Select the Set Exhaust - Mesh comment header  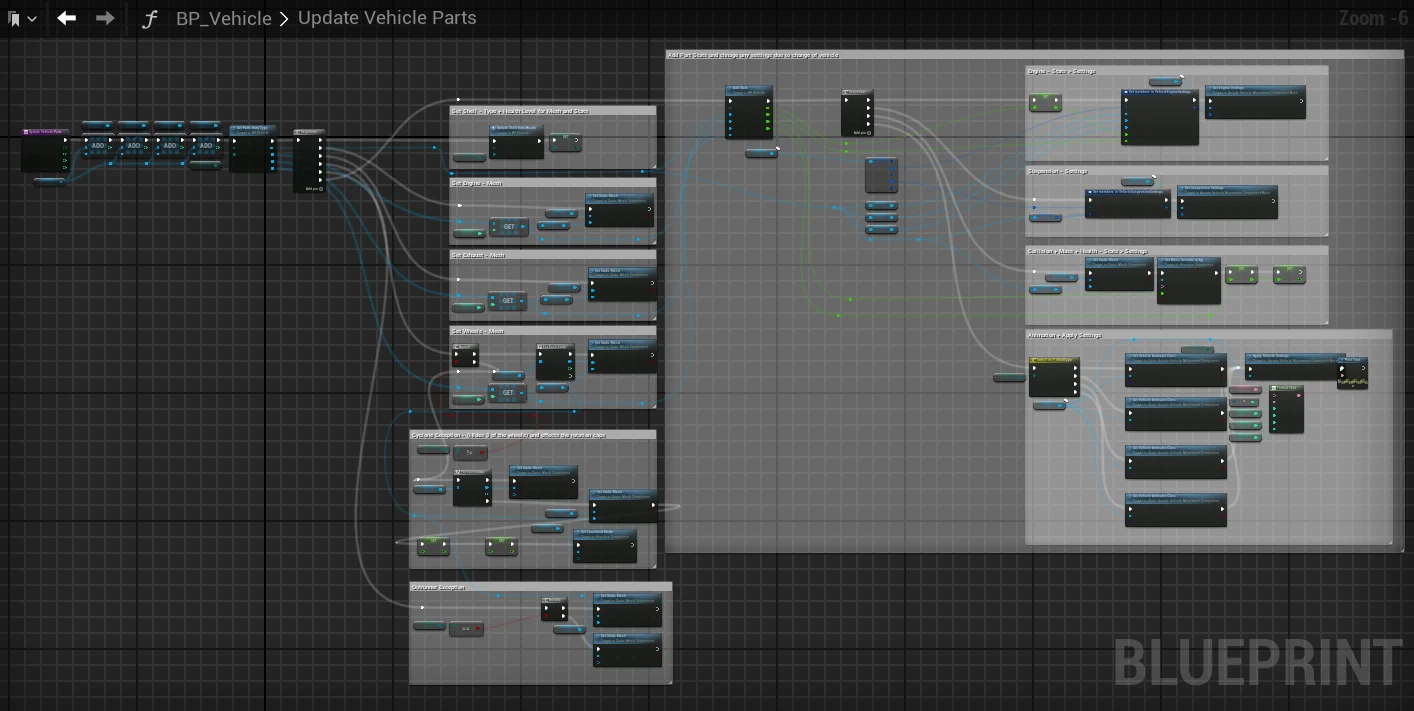point(553,255)
